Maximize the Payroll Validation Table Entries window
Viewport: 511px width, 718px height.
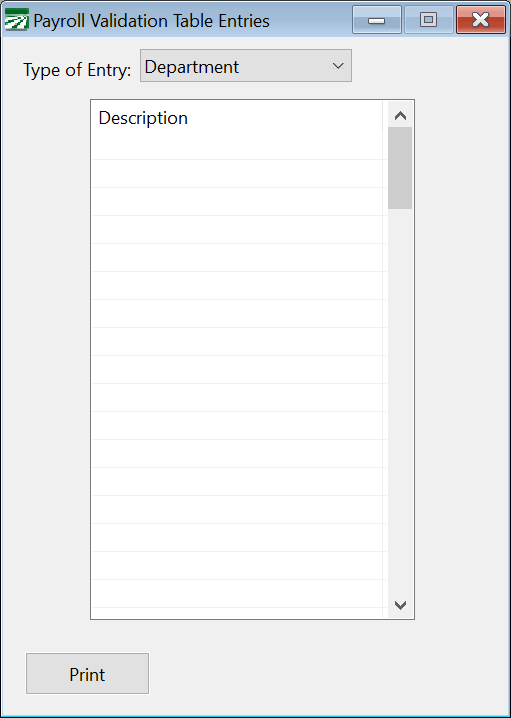(x=429, y=20)
